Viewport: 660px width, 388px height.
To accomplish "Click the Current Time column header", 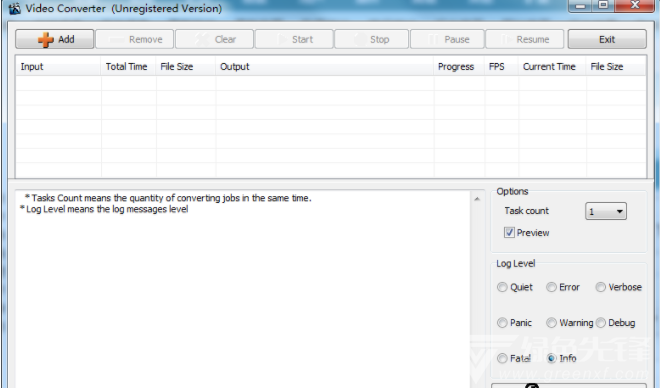I will (552, 66).
